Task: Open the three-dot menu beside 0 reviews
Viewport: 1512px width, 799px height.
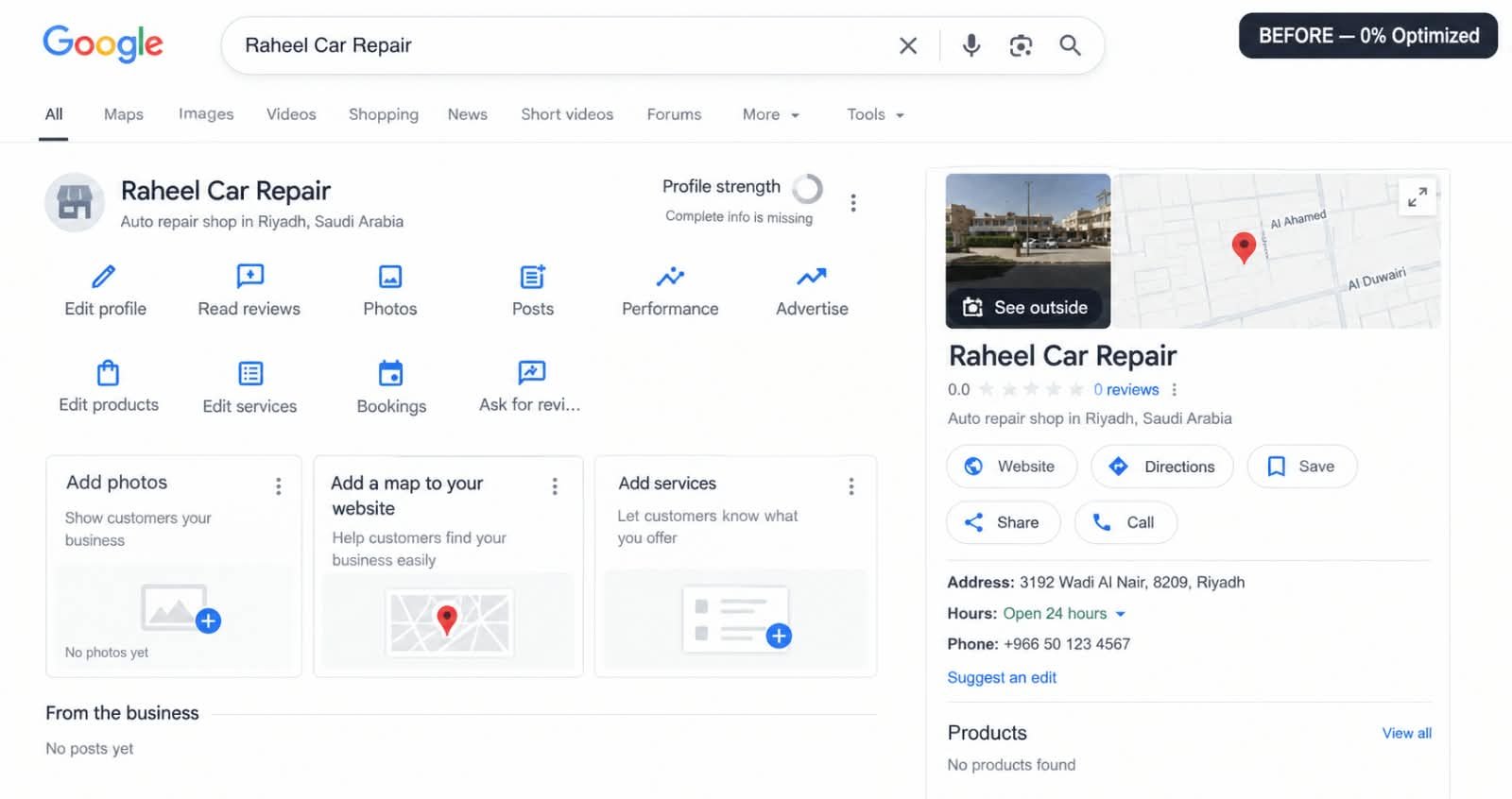Action: pos(1175,390)
